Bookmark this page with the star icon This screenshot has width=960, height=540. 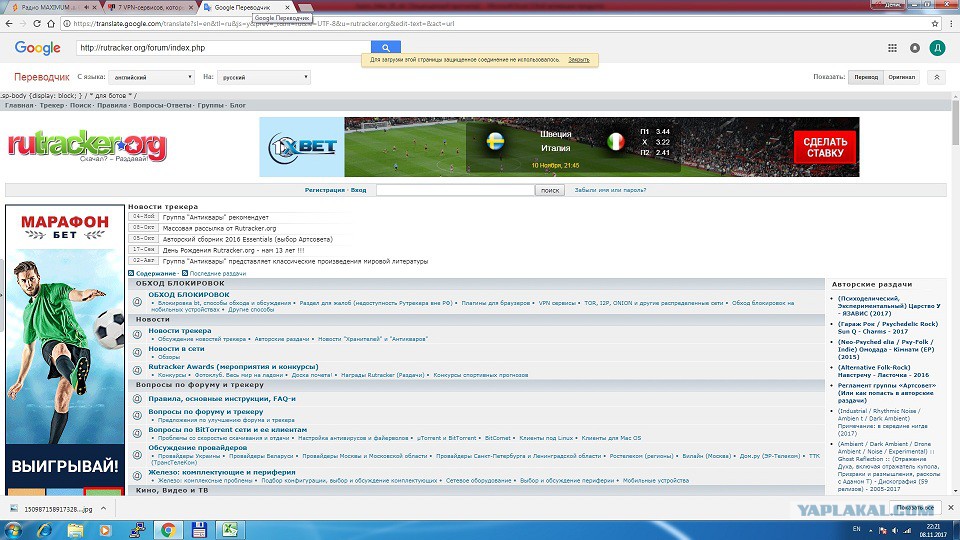(x=935, y=23)
